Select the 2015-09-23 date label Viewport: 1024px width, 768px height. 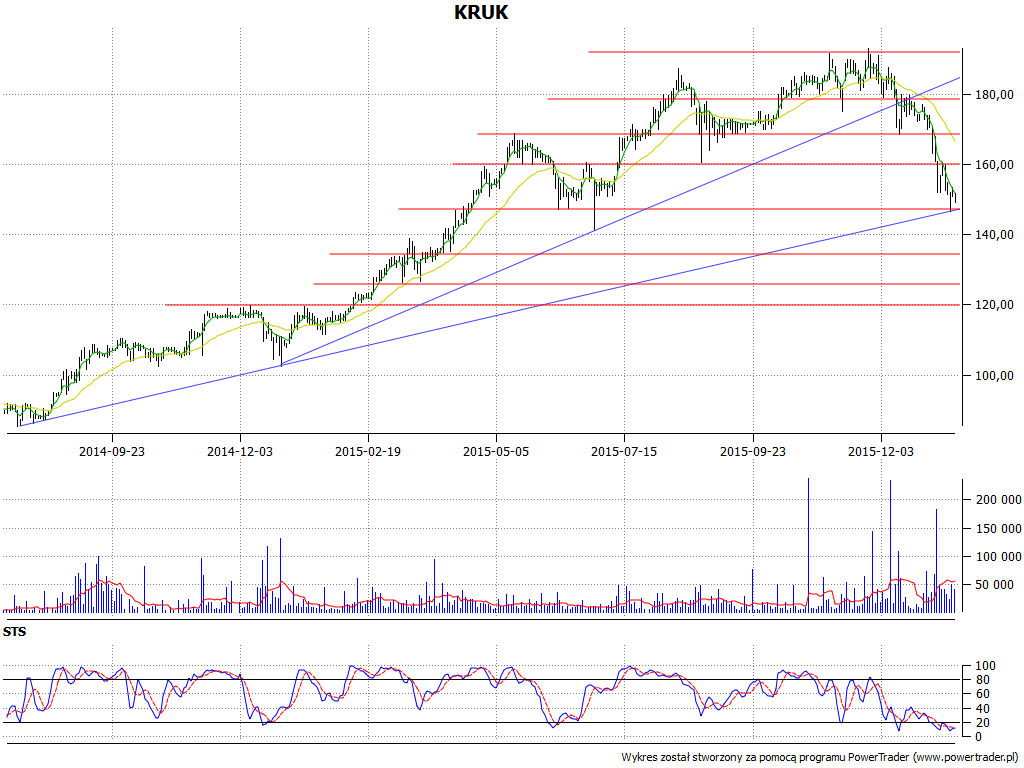[752, 451]
